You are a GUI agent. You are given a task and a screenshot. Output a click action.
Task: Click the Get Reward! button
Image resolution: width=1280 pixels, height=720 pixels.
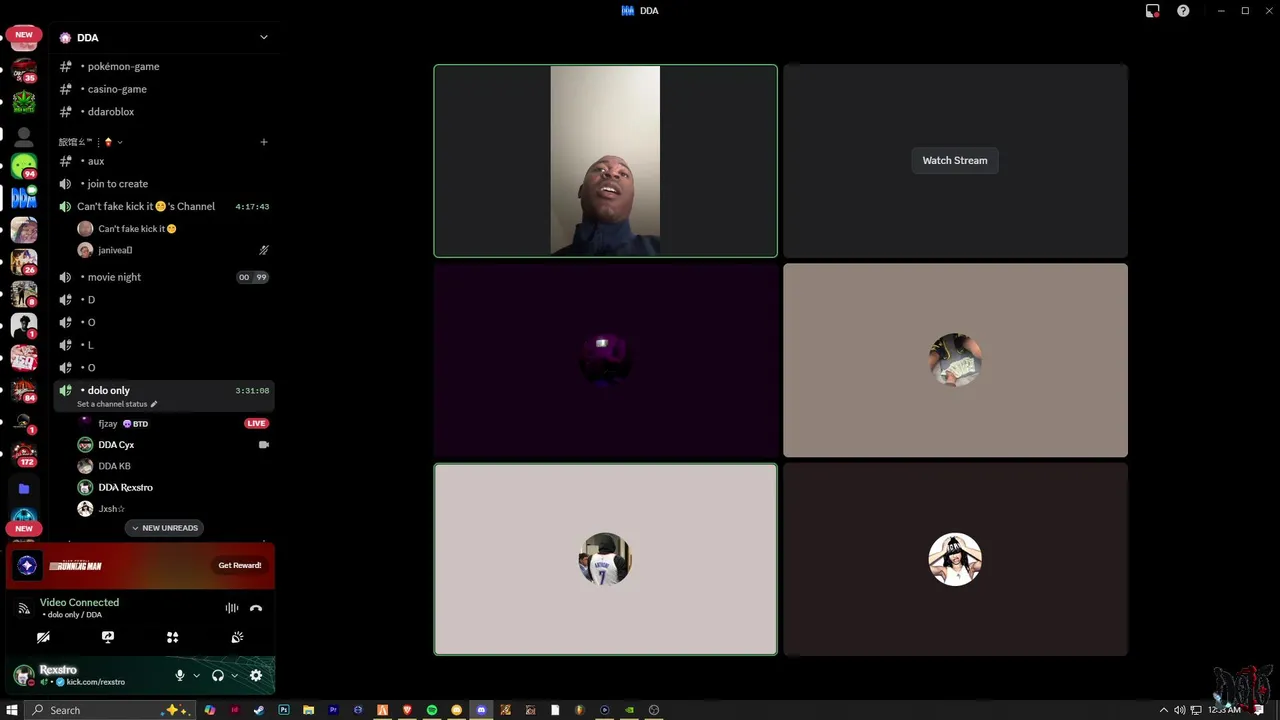click(240, 566)
